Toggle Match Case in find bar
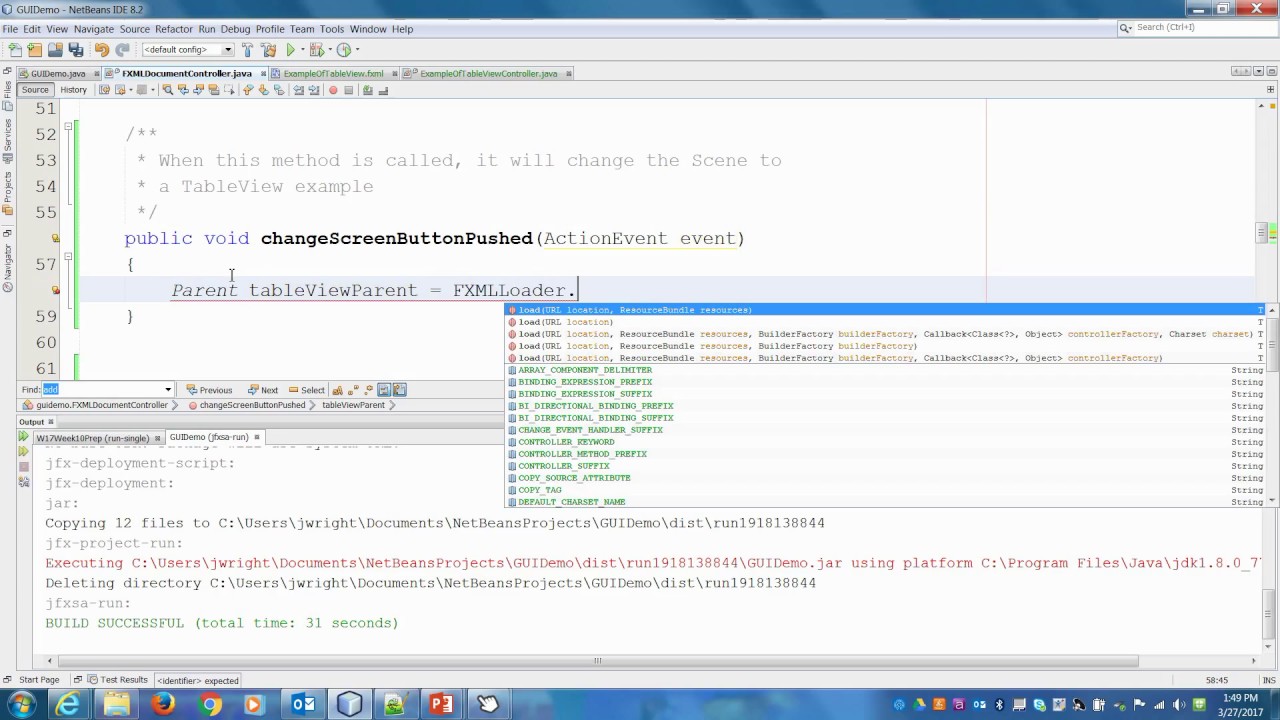 [x=338, y=390]
